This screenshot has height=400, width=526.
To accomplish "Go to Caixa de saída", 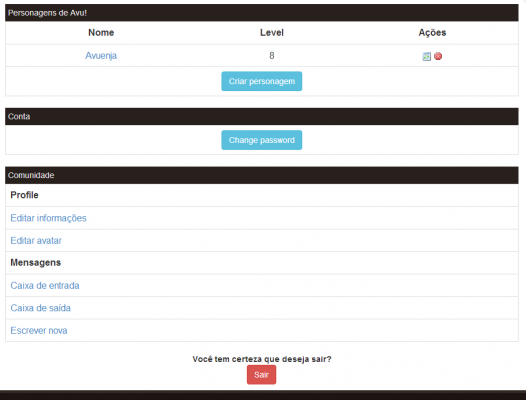I will point(41,308).
